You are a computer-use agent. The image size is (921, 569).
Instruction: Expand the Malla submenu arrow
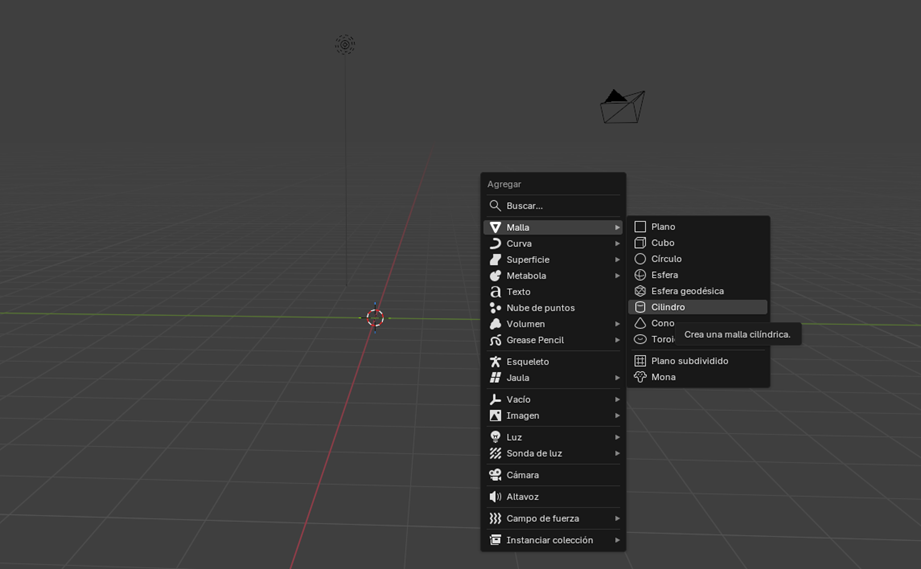[x=617, y=227]
